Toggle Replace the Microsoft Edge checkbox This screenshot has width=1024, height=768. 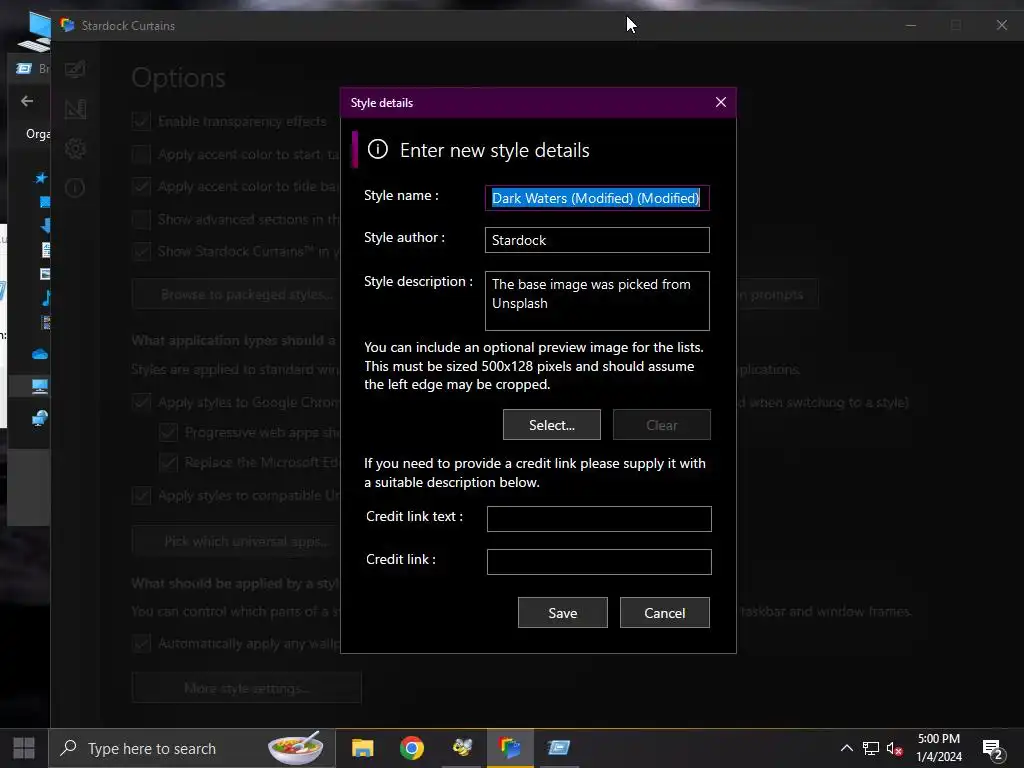coord(168,462)
